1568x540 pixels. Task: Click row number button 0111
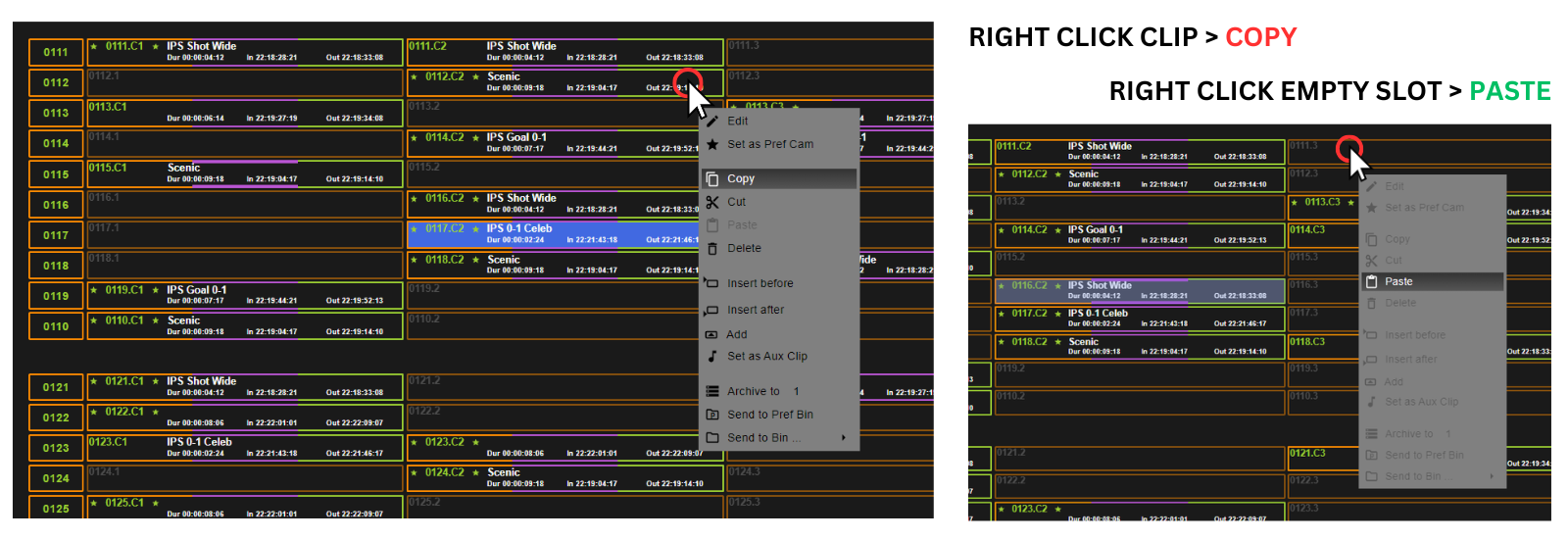56,52
